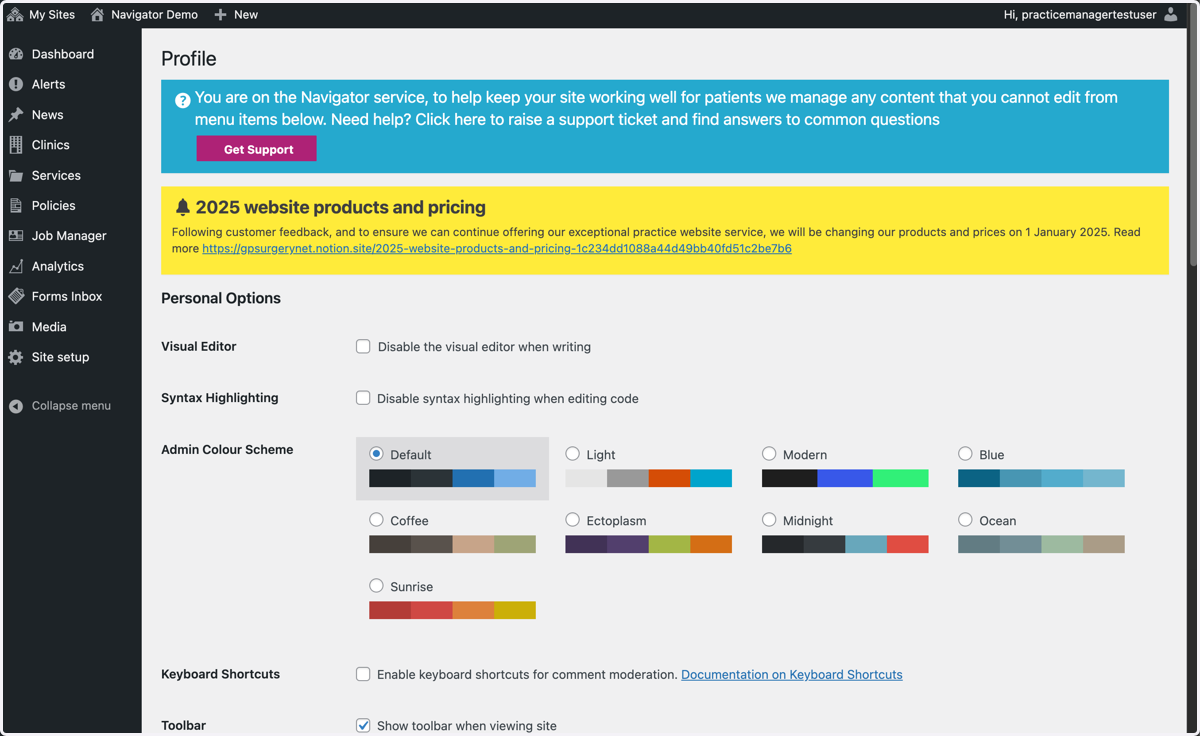The width and height of the screenshot is (1200, 736).
Task: Enable keyboard shortcuts for comment moderation checkbox
Action: click(363, 674)
